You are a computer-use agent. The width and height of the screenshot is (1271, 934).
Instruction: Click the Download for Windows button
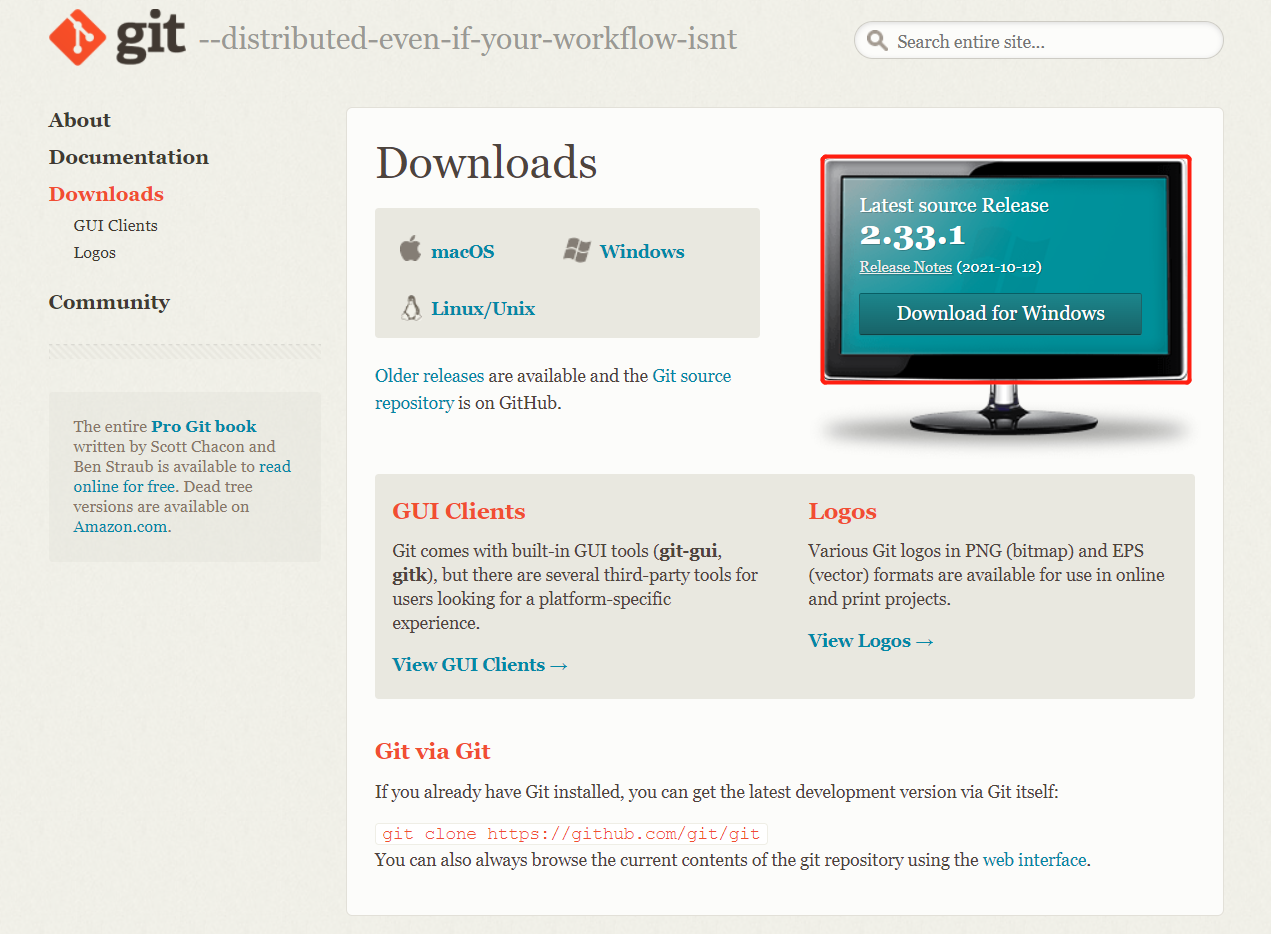[1000, 313]
